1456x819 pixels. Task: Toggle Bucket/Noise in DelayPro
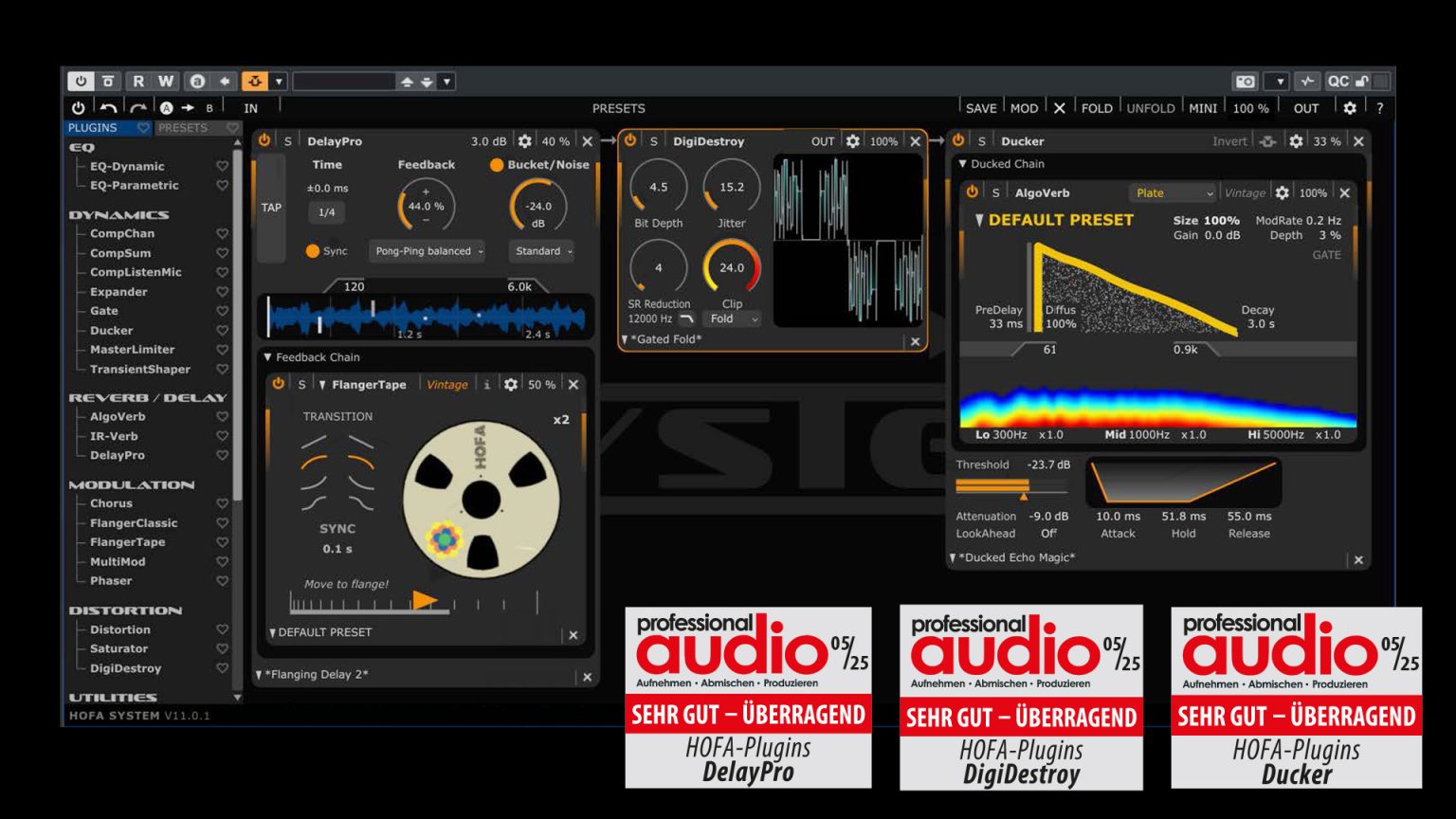[496, 165]
